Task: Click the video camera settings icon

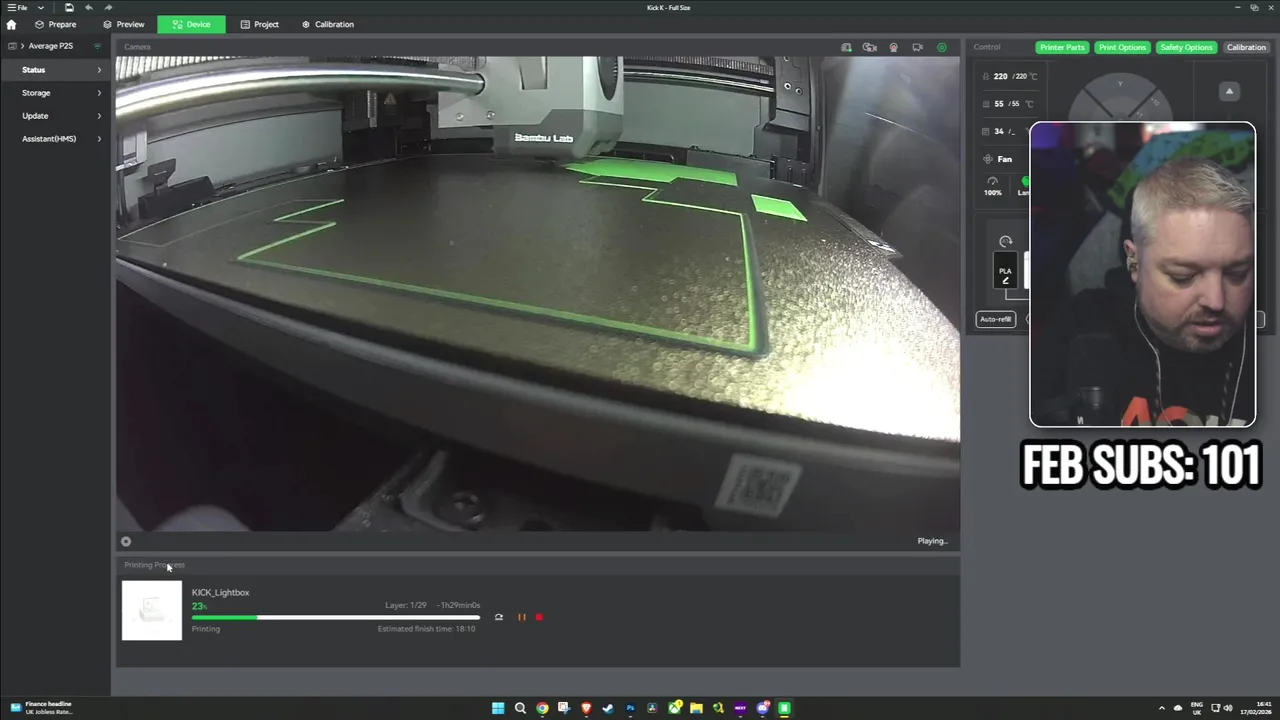Action: pyautogui.click(x=917, y=47)
